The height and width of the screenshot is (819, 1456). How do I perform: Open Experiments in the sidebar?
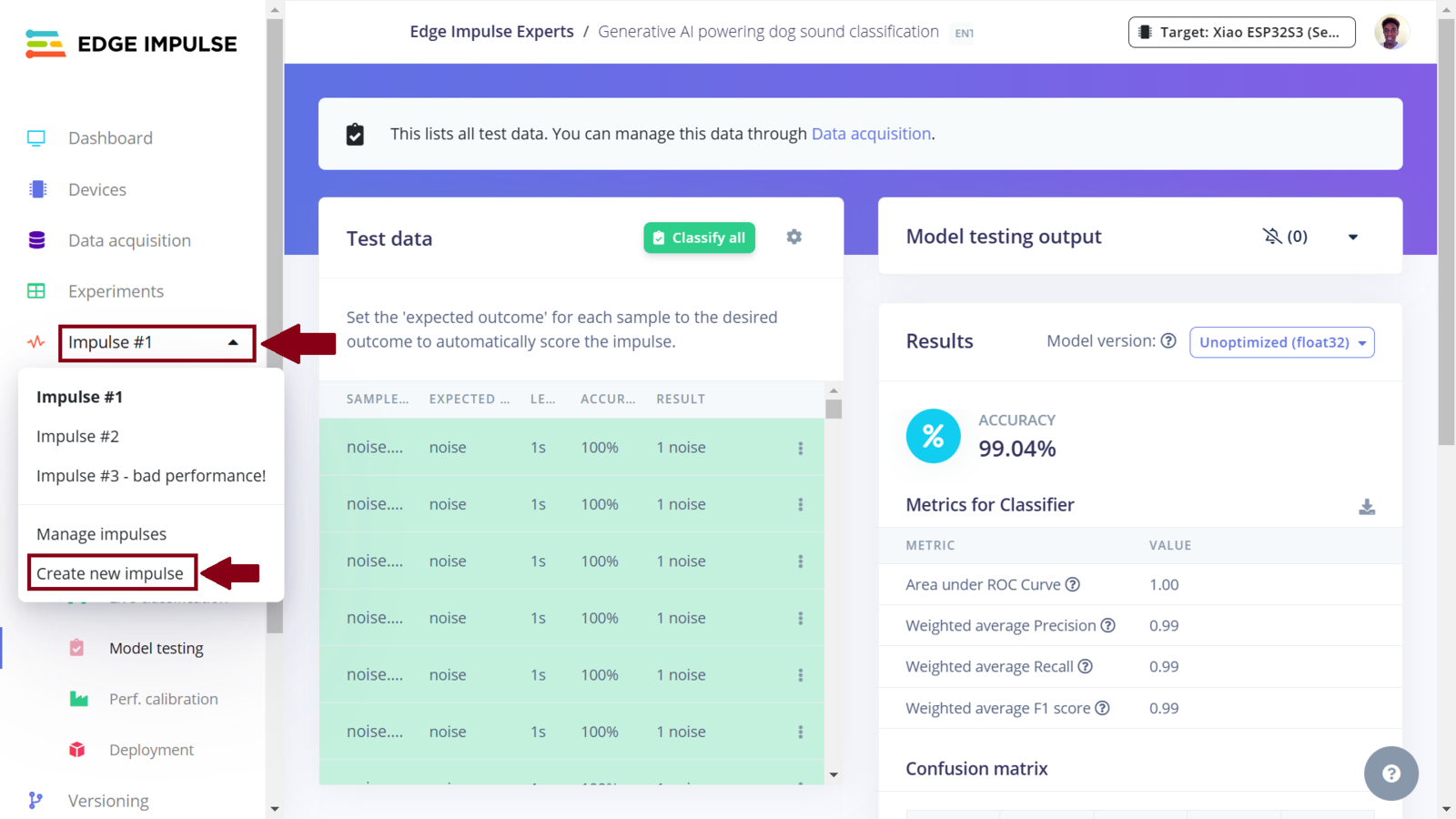coord(116,291)
